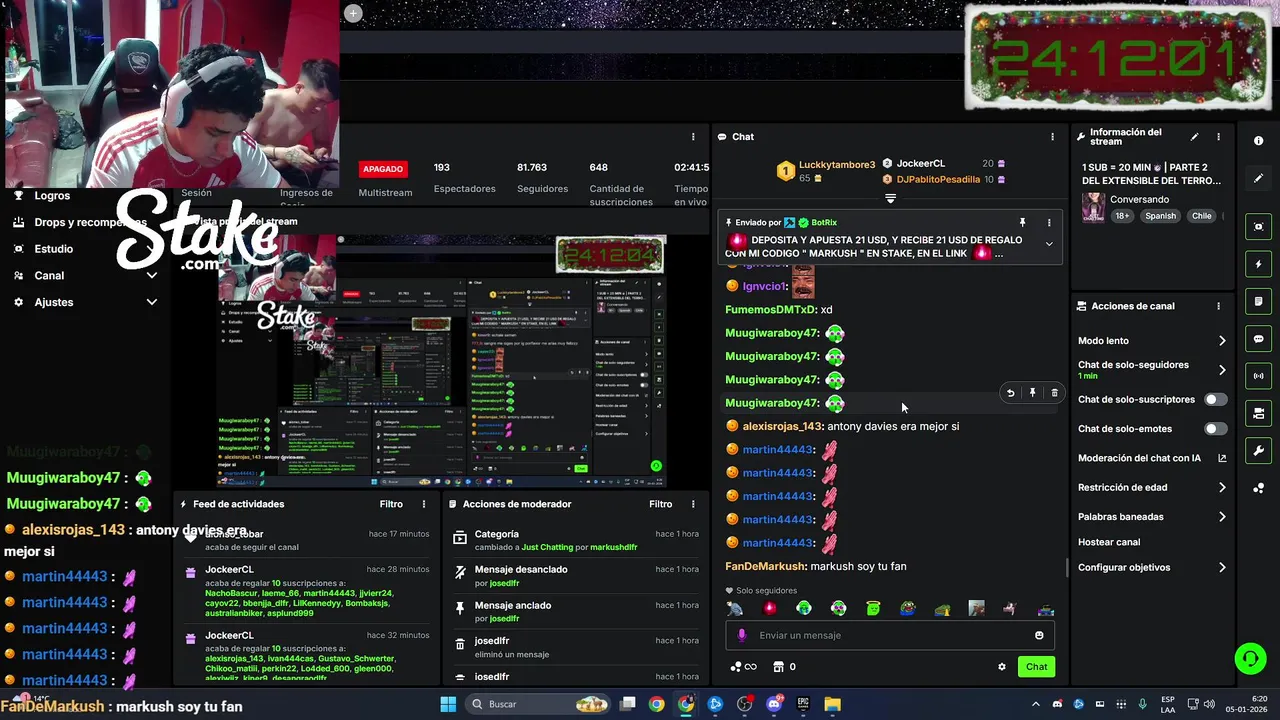Open Drops y recompensas sidebar item

point(90,222)
